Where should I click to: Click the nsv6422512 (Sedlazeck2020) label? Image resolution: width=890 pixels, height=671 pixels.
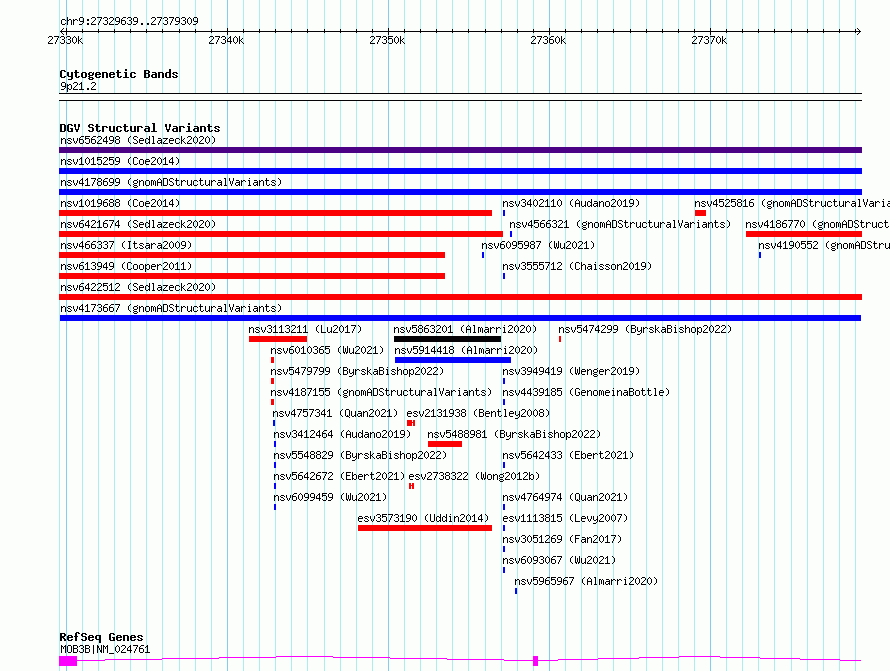tap(138, 287)
